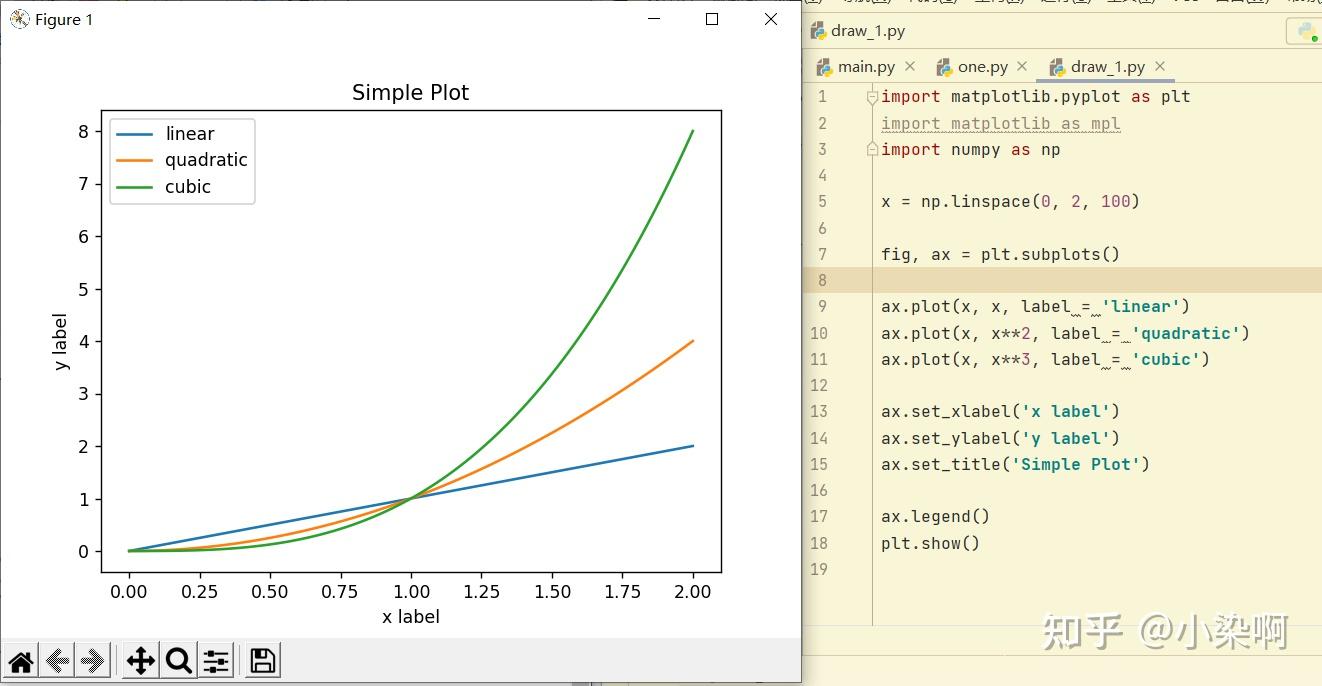The image size is (1322, 686).
Task: Switch to the main.py tab
Action: (865, 66)
